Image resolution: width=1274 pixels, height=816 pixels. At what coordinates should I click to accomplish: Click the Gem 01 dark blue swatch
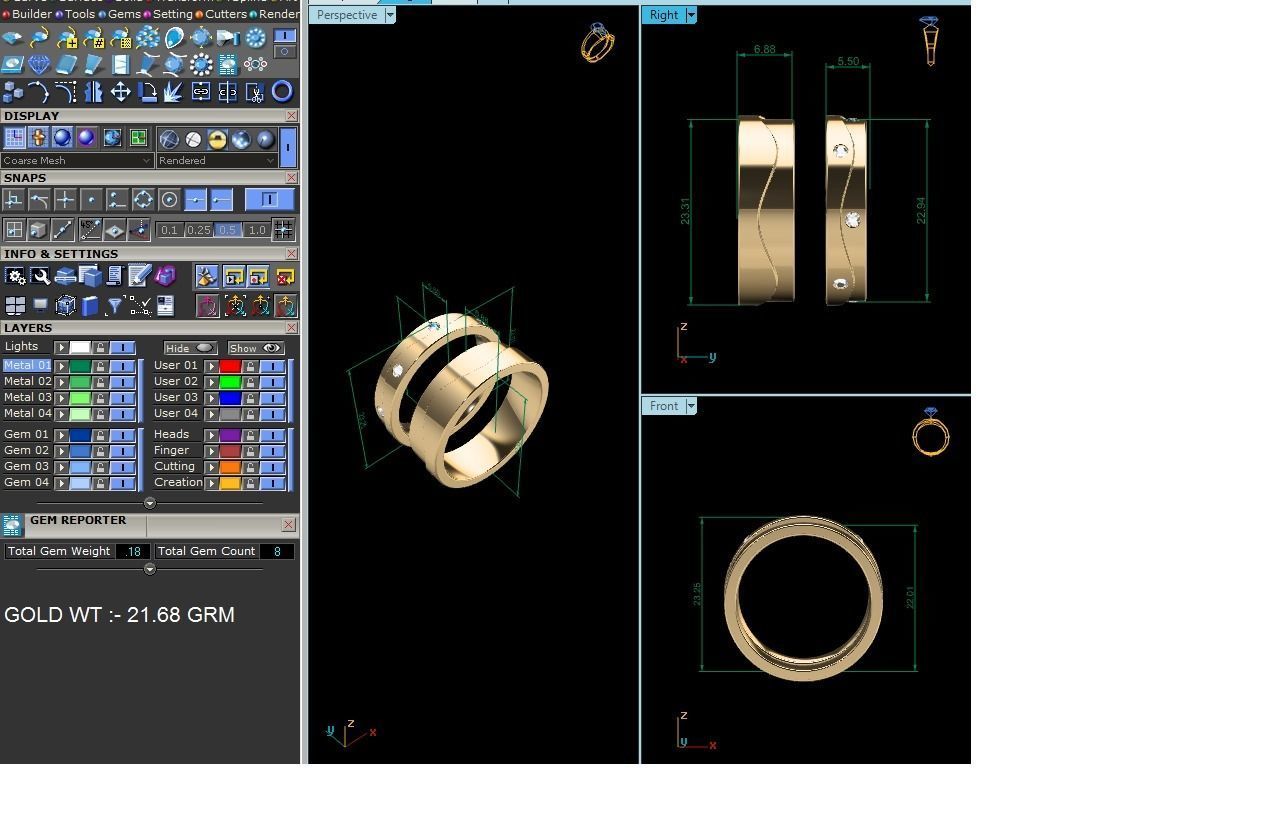80,435
